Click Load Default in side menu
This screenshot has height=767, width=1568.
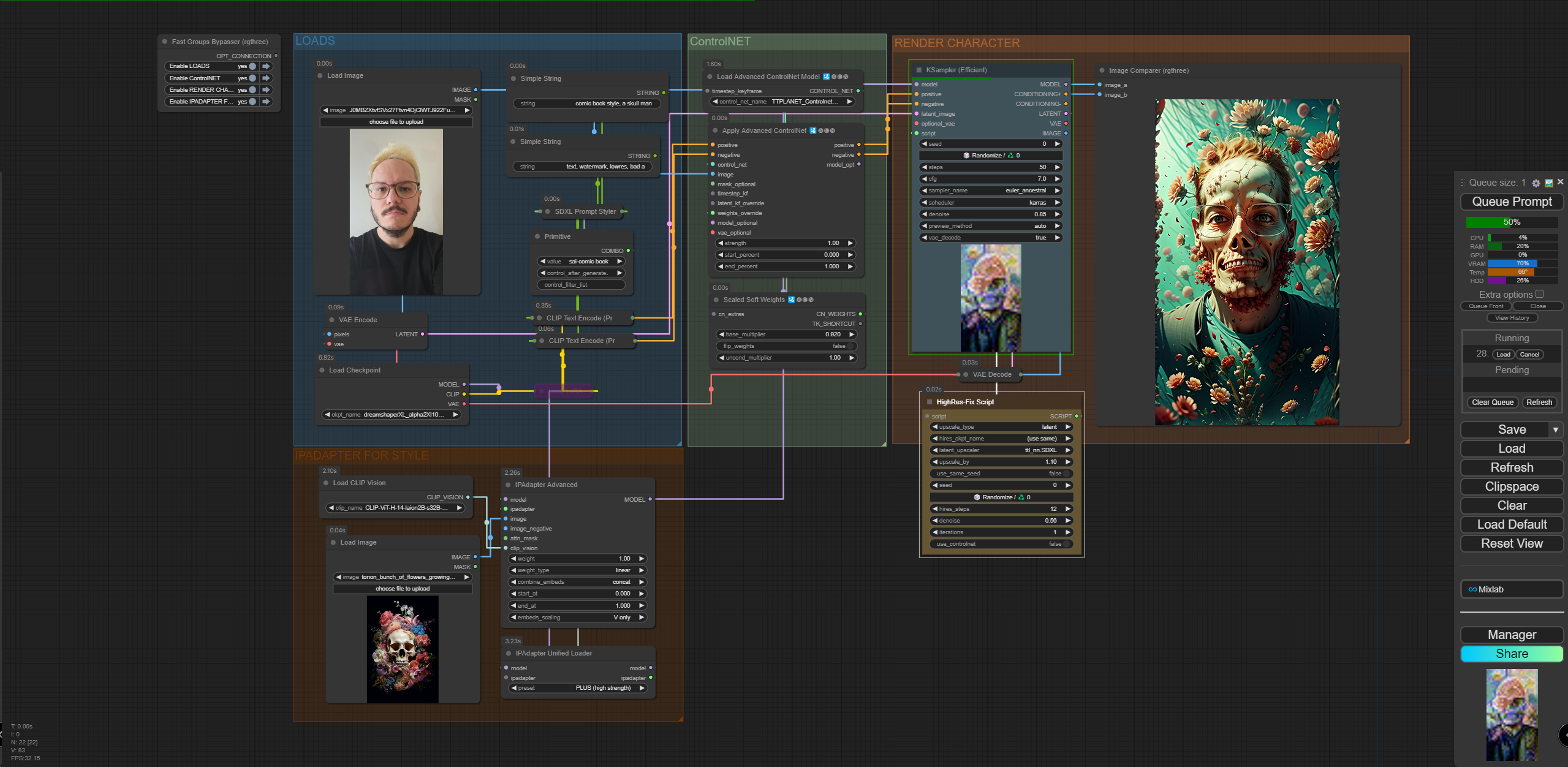pyautogui.click(x=1512, y=525)
